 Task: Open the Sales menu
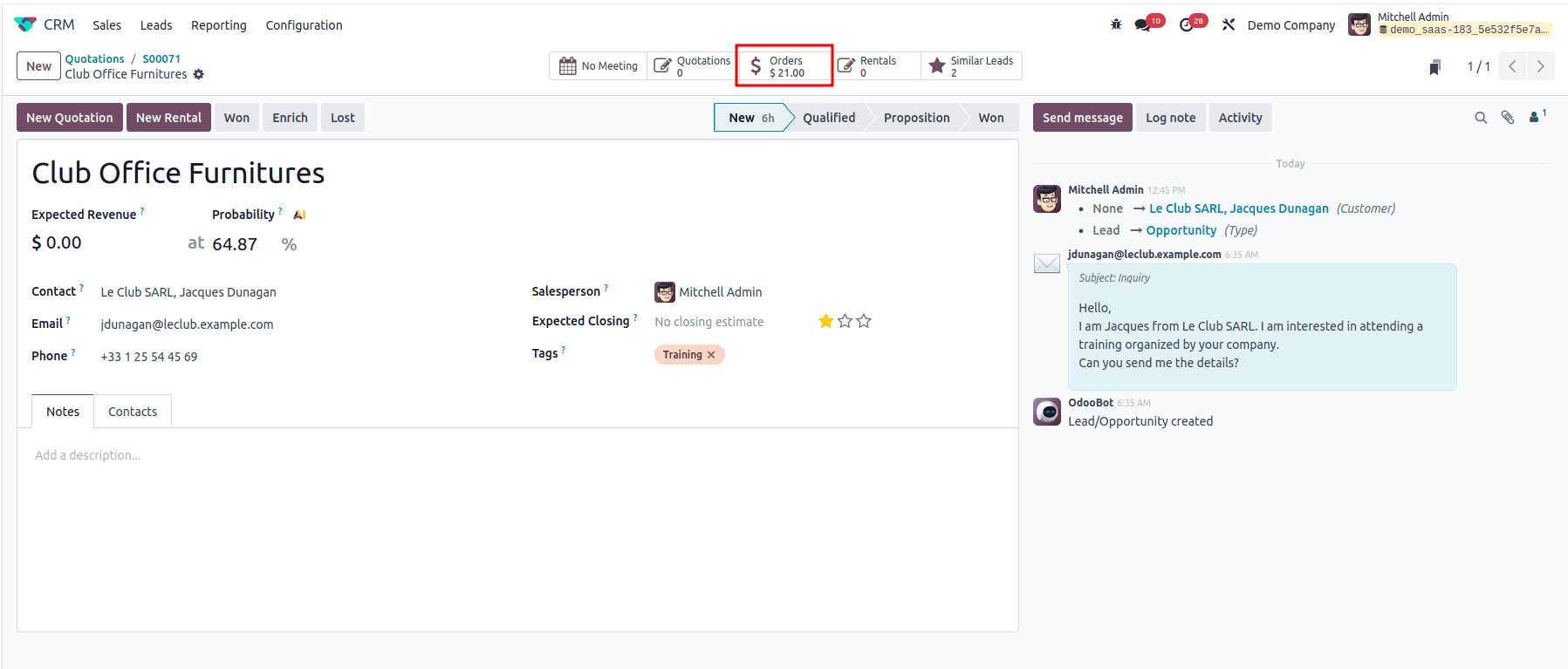click(107, 25)
